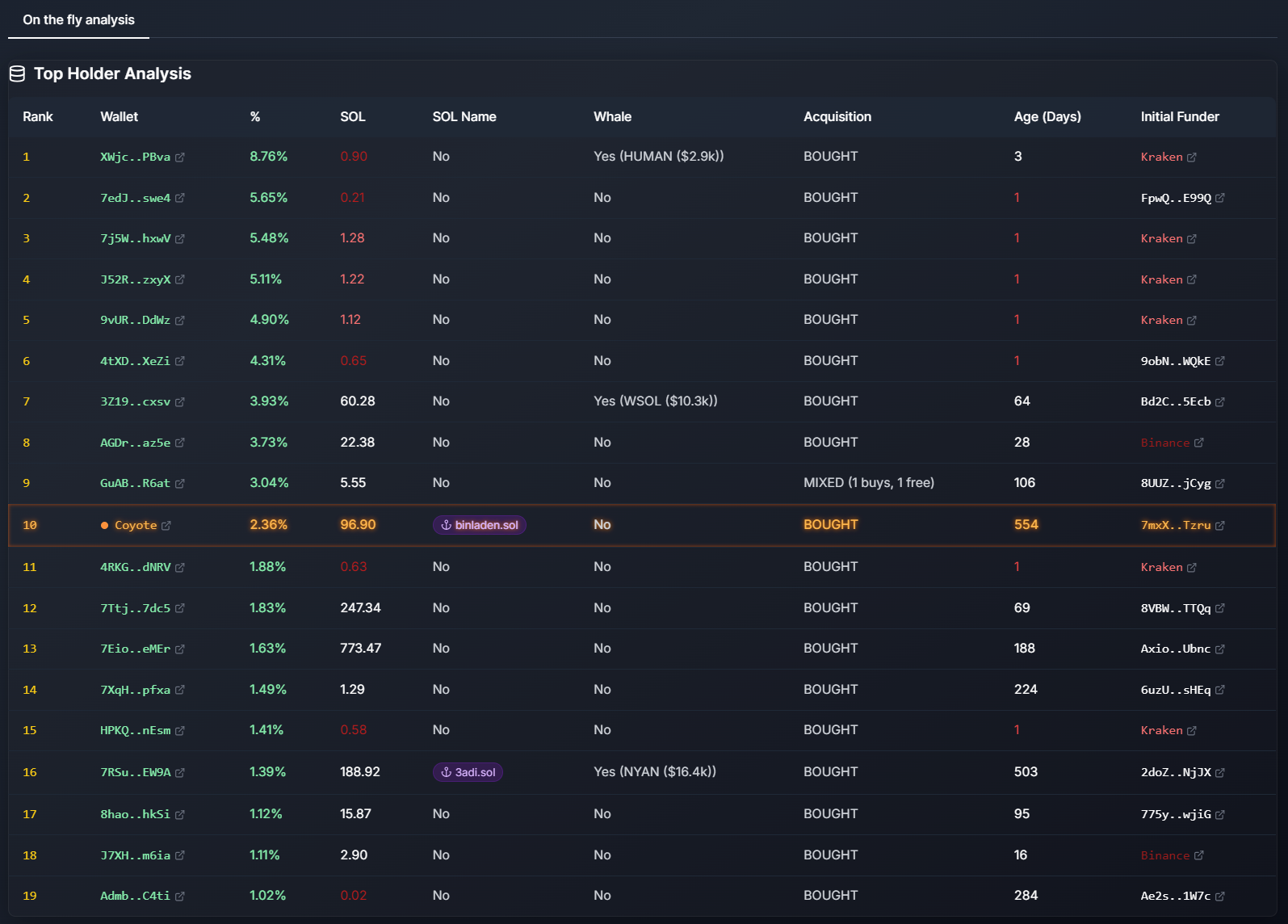Open Kraken funder link in rank 15 row
1288x924 pixels.
1161,730
